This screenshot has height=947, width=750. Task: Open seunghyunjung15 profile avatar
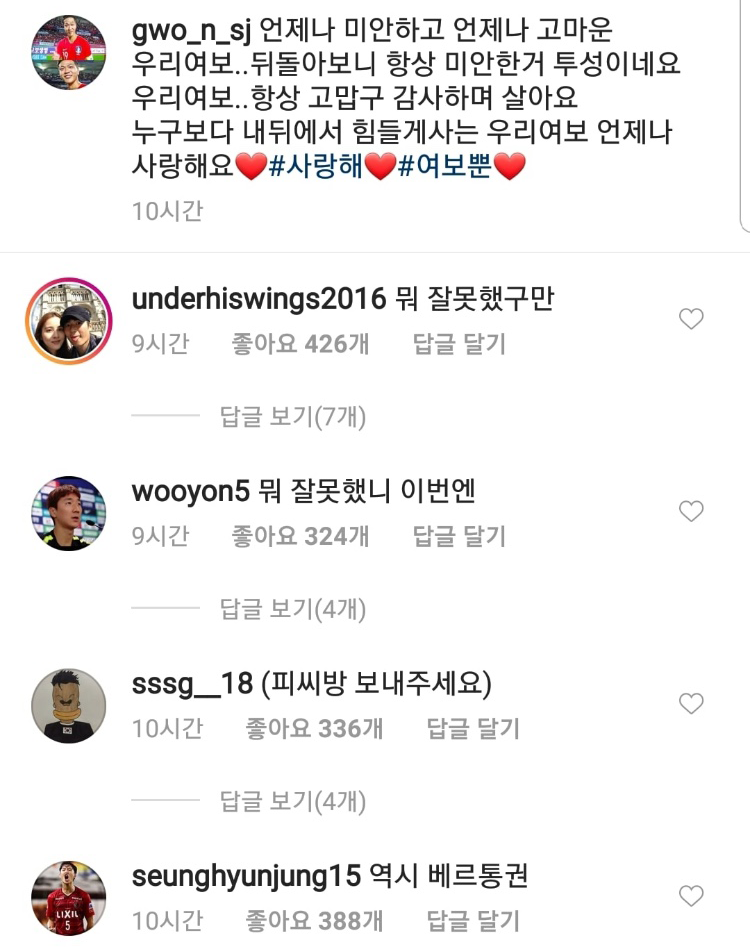(69, 898)
